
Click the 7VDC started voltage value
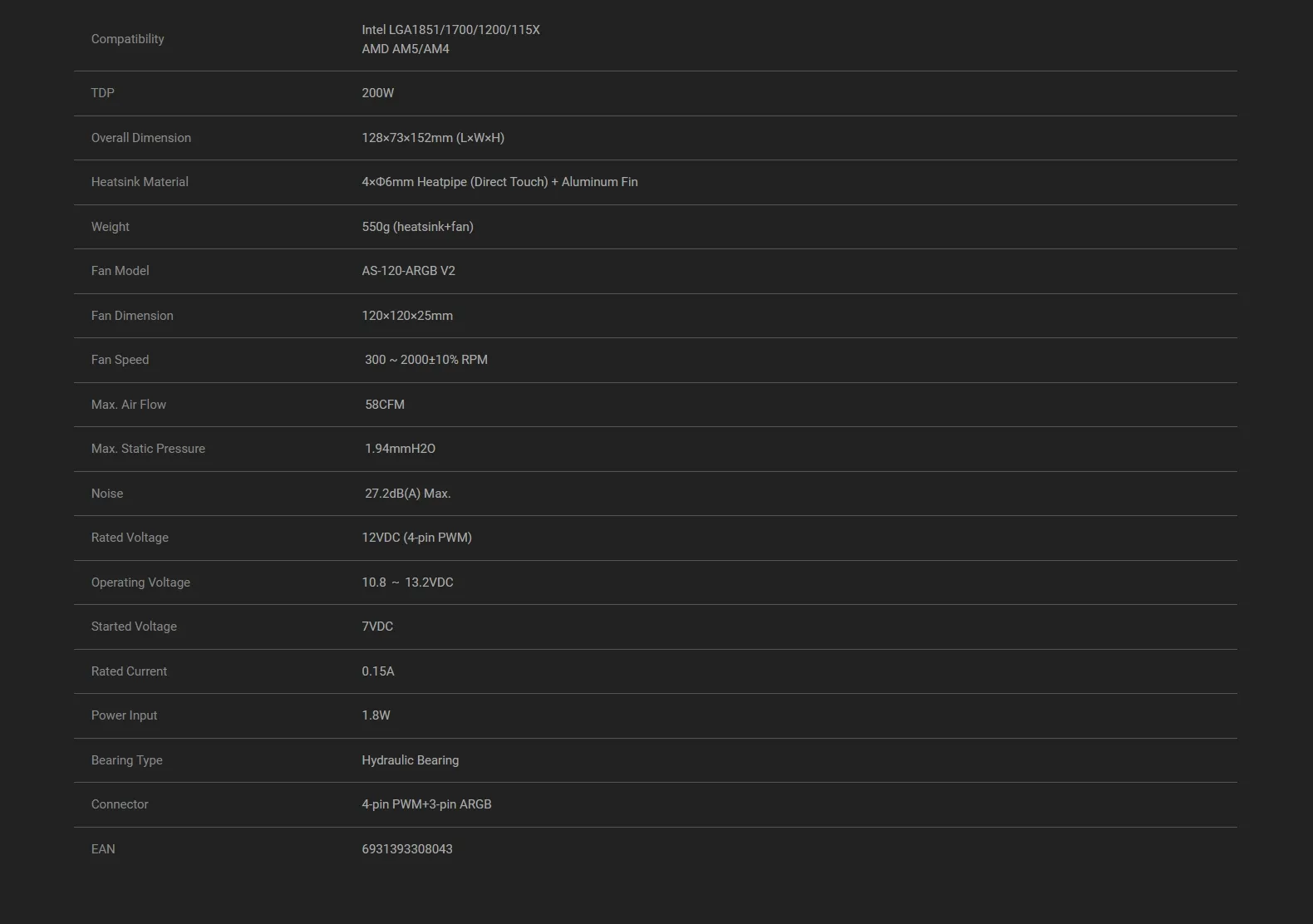pos(377,627)
